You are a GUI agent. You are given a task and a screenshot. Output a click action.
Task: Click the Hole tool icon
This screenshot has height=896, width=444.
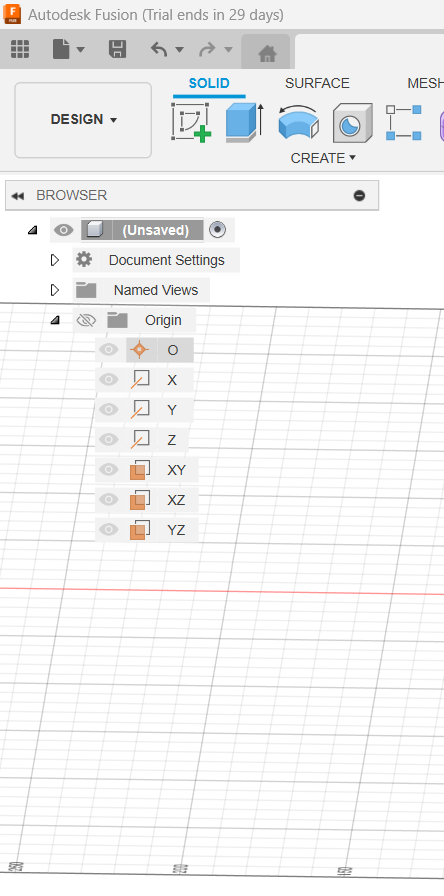(x=353, y=122)
